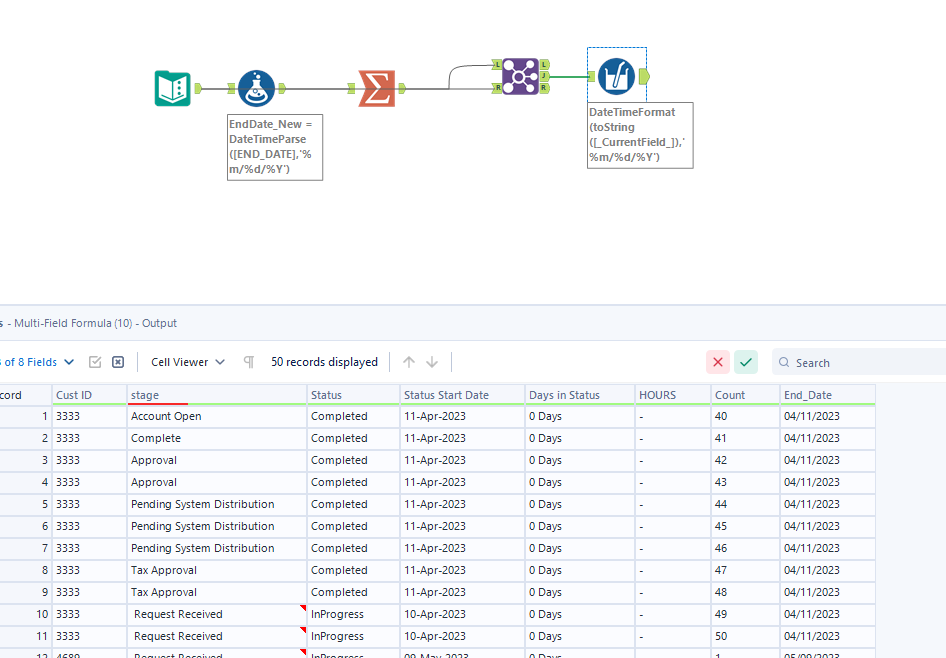
Task: Select the Summarize sigma tool
Action: coord(376,89)
